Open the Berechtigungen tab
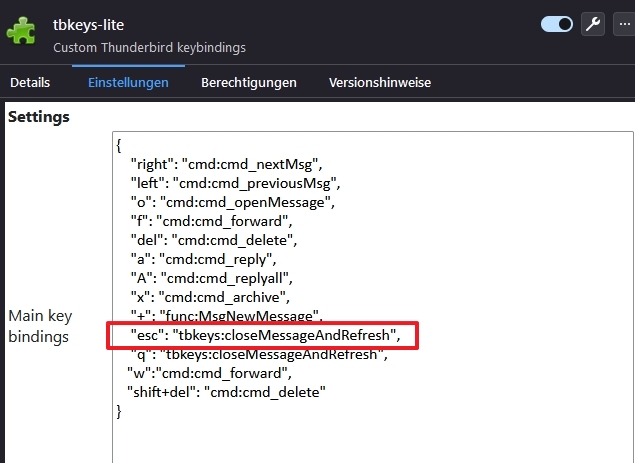635x463 pixels. point(249,83)
